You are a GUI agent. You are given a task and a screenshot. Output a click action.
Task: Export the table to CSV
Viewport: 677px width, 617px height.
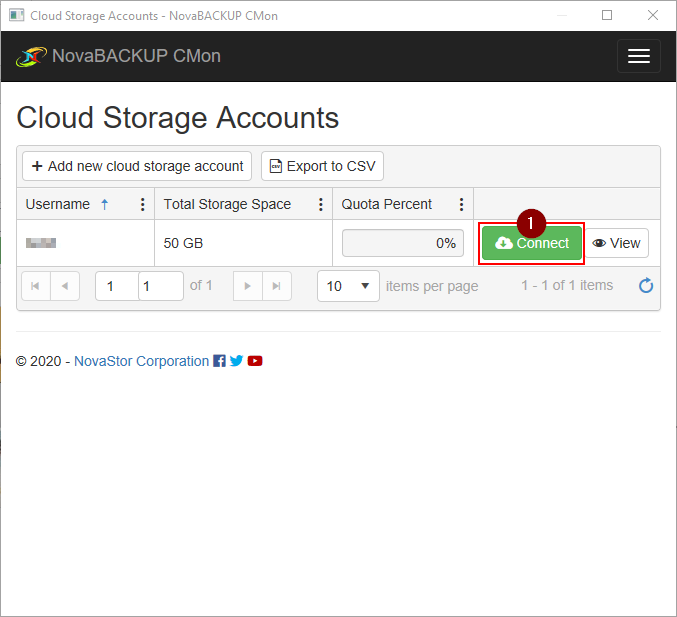pyautogui.click(x=322, y=166)
